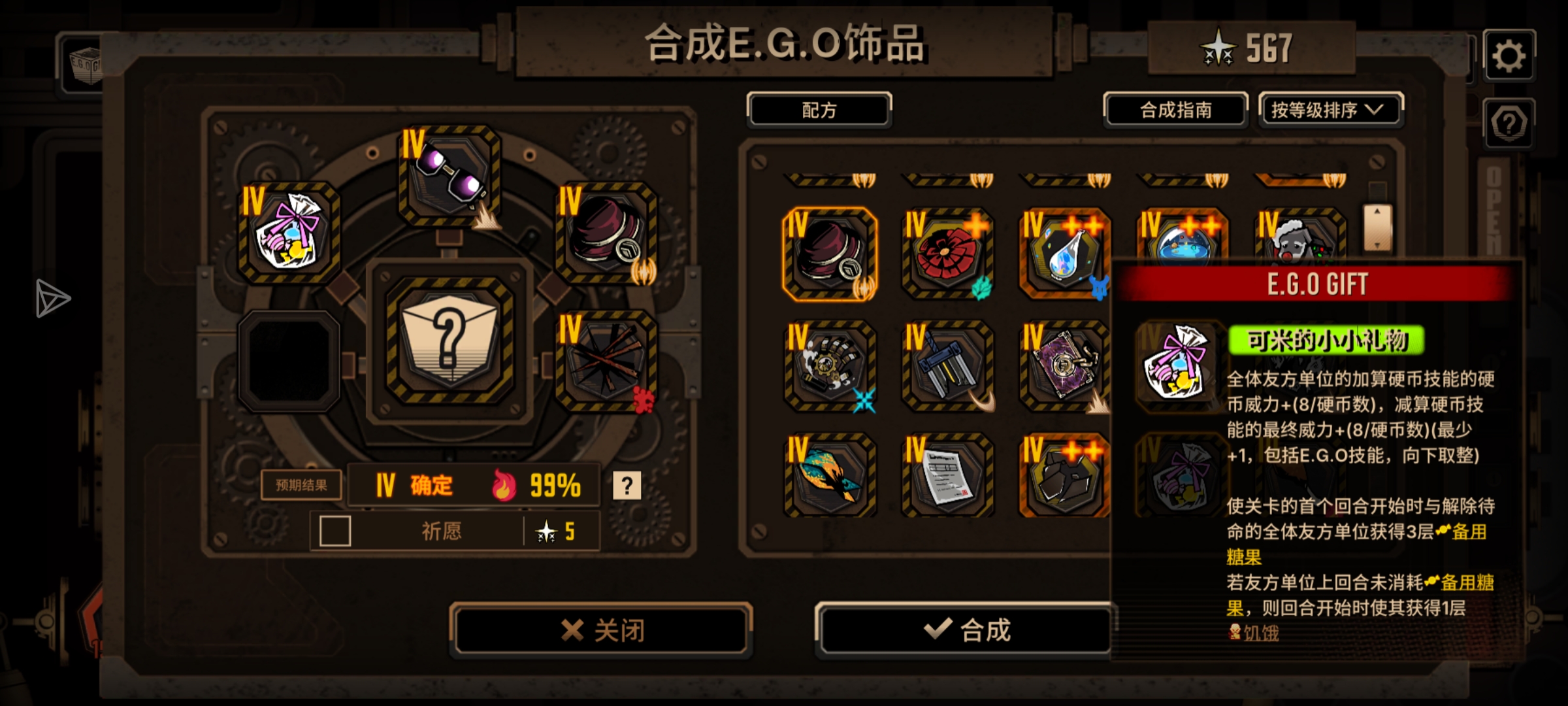1568x706 pixels.
Task: Click the question mark beside 99% result
Action: 627,486
